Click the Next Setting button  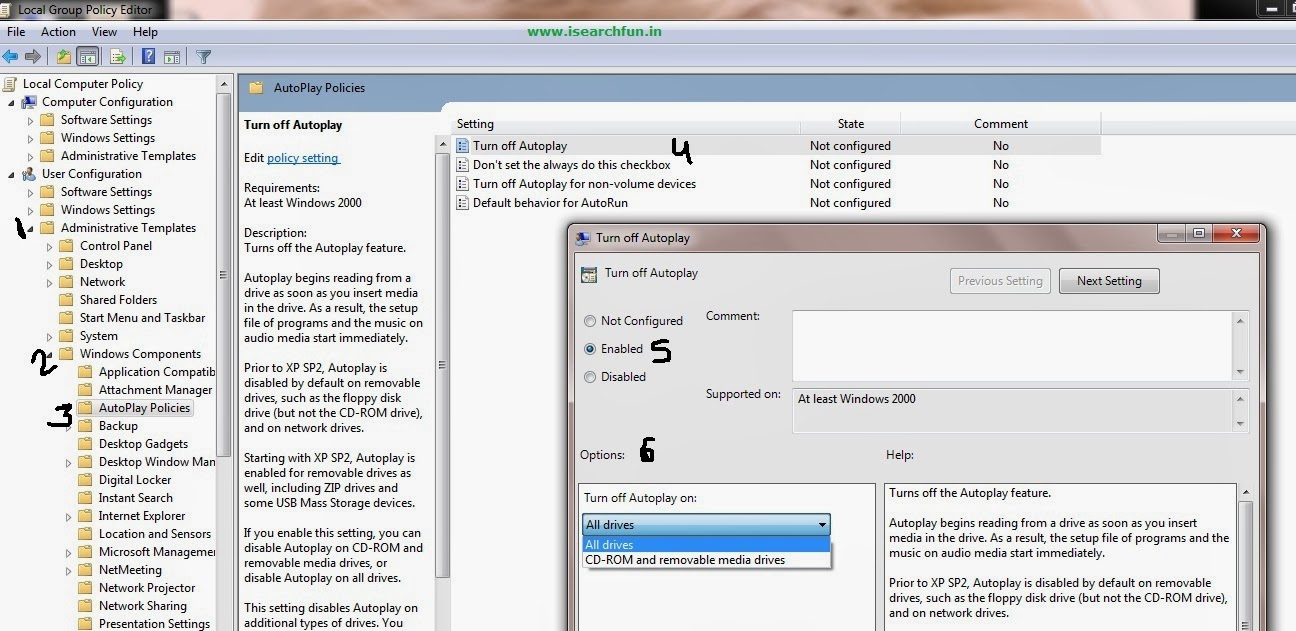1109,280
